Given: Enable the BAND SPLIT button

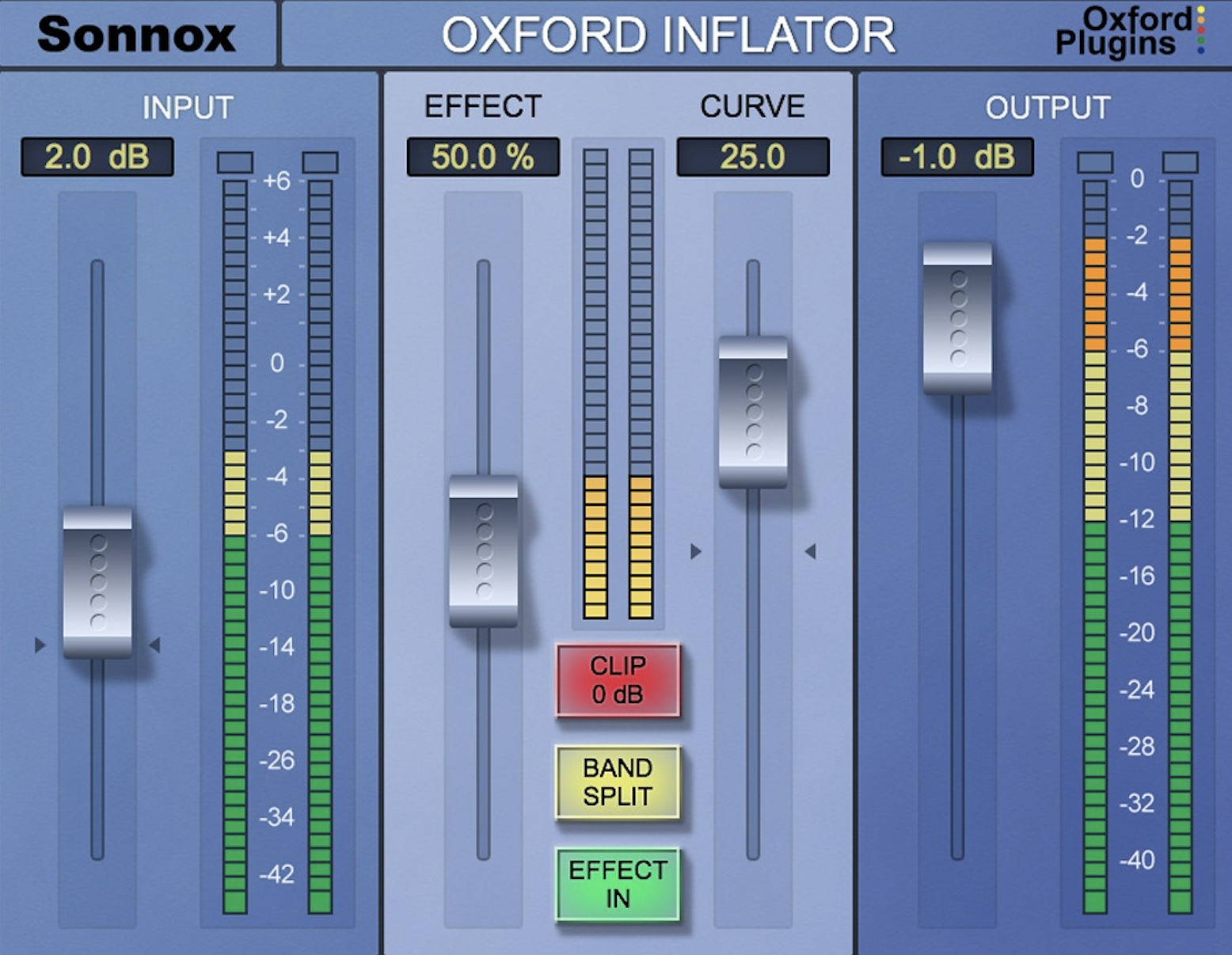Looking at the screenshot, I should point(618,782).
